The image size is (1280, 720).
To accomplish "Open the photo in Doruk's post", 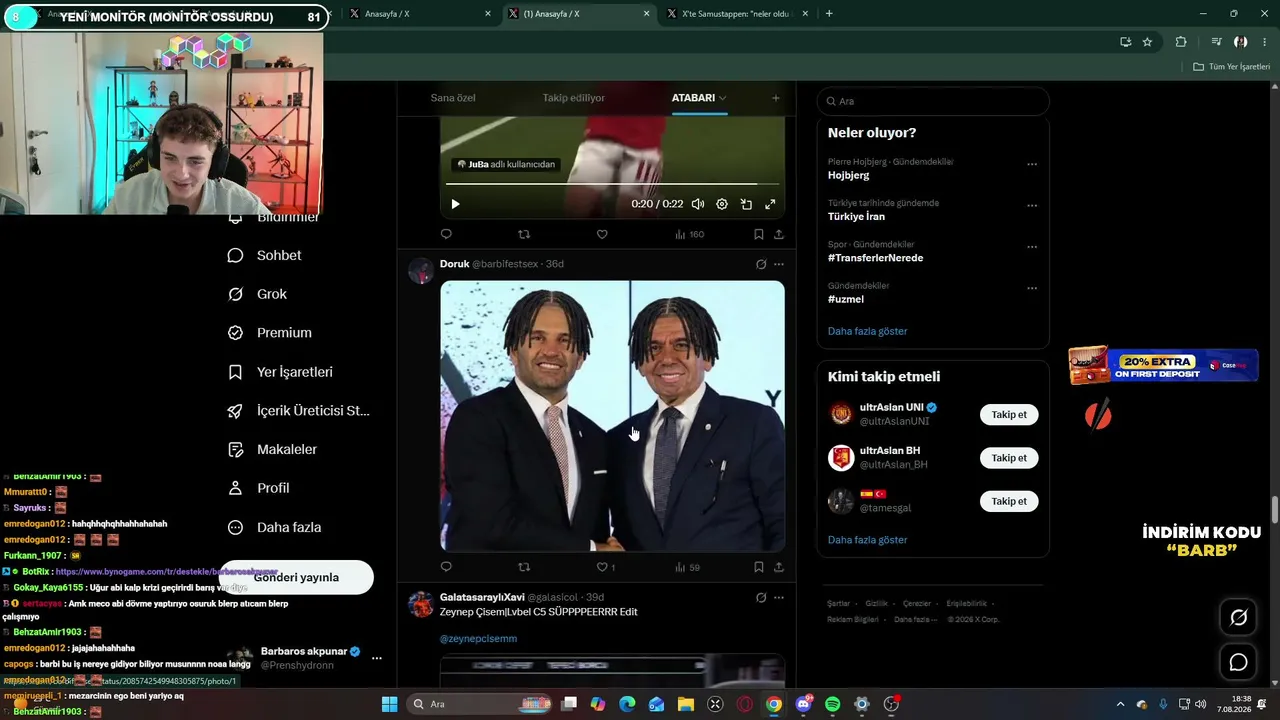I will [x=612, y=416].
